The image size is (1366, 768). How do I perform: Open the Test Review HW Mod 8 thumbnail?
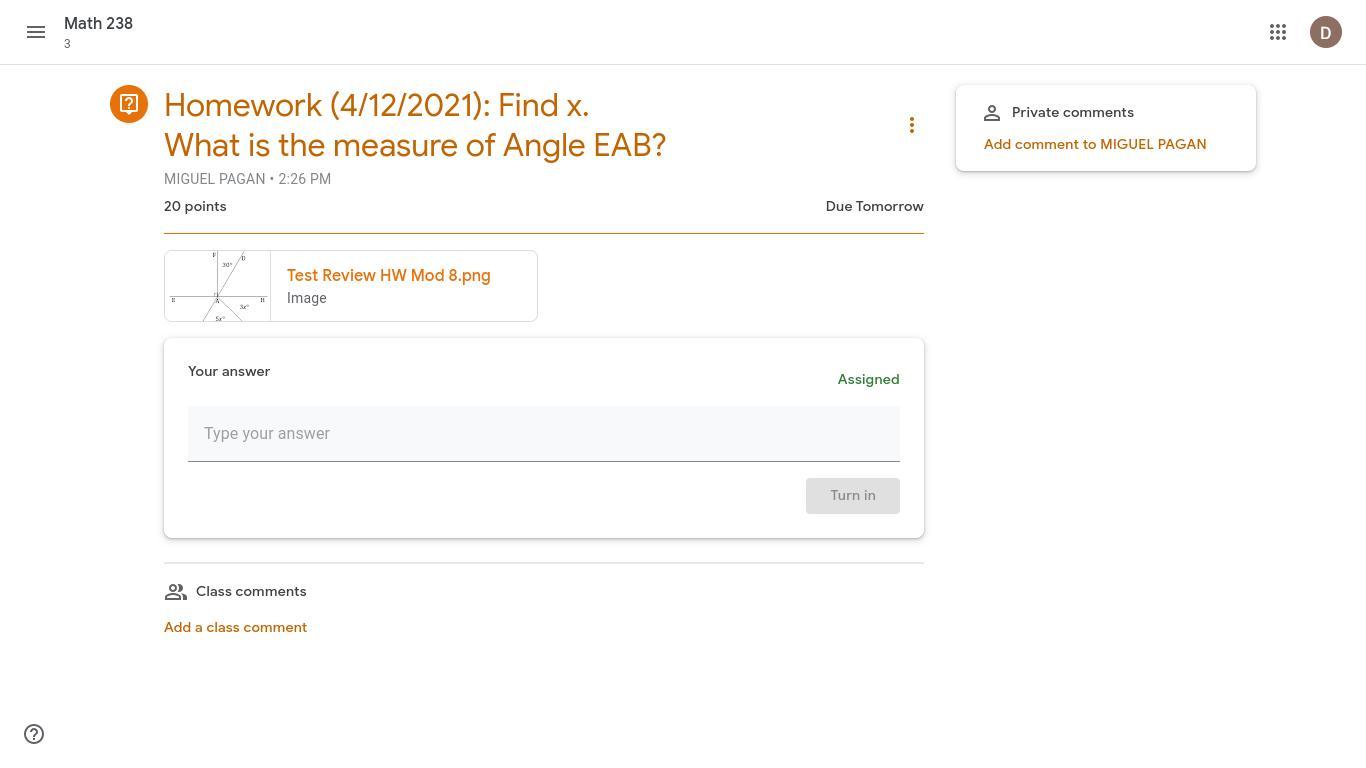tap(218, 286)
